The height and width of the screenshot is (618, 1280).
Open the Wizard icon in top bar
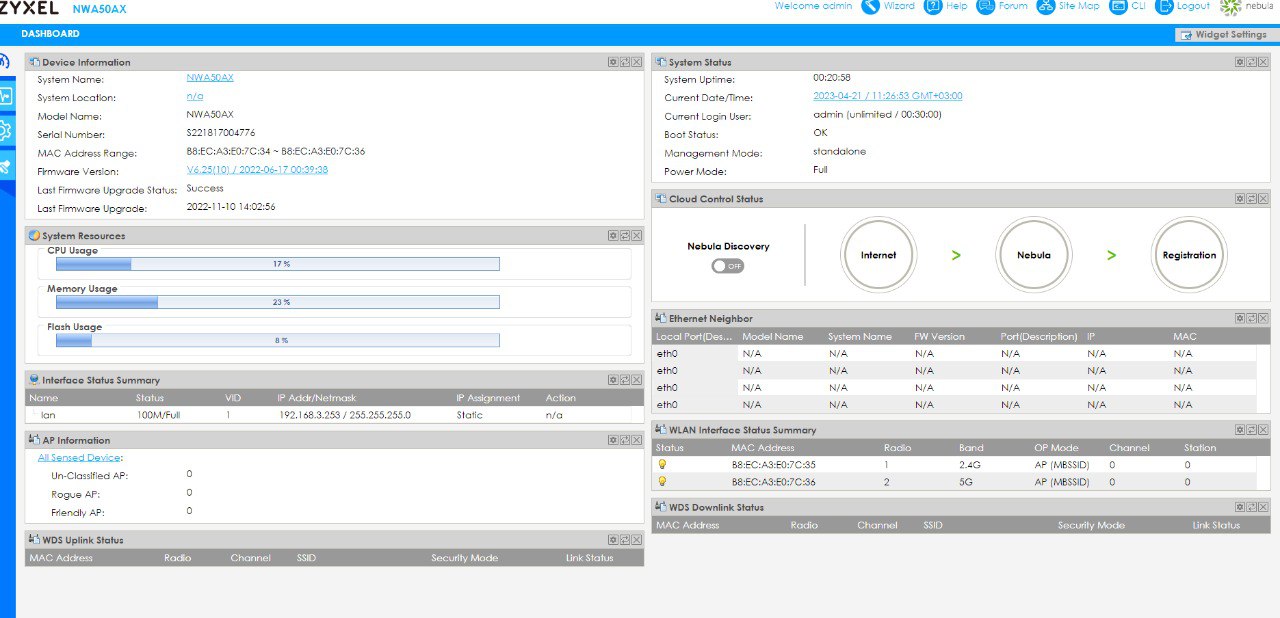[x=871, y=6]
